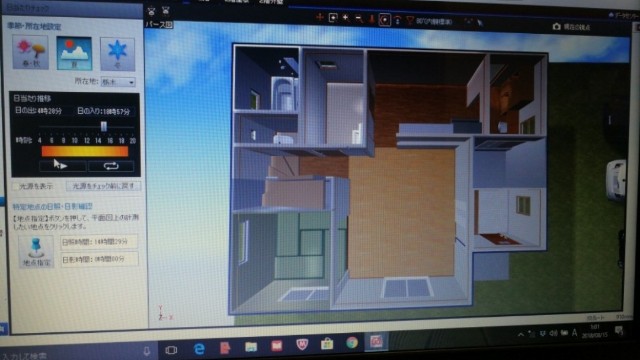Click the 光源をチェック前に戻す button
The height and width of the screenshot is (360, 640).
(104, 186)
